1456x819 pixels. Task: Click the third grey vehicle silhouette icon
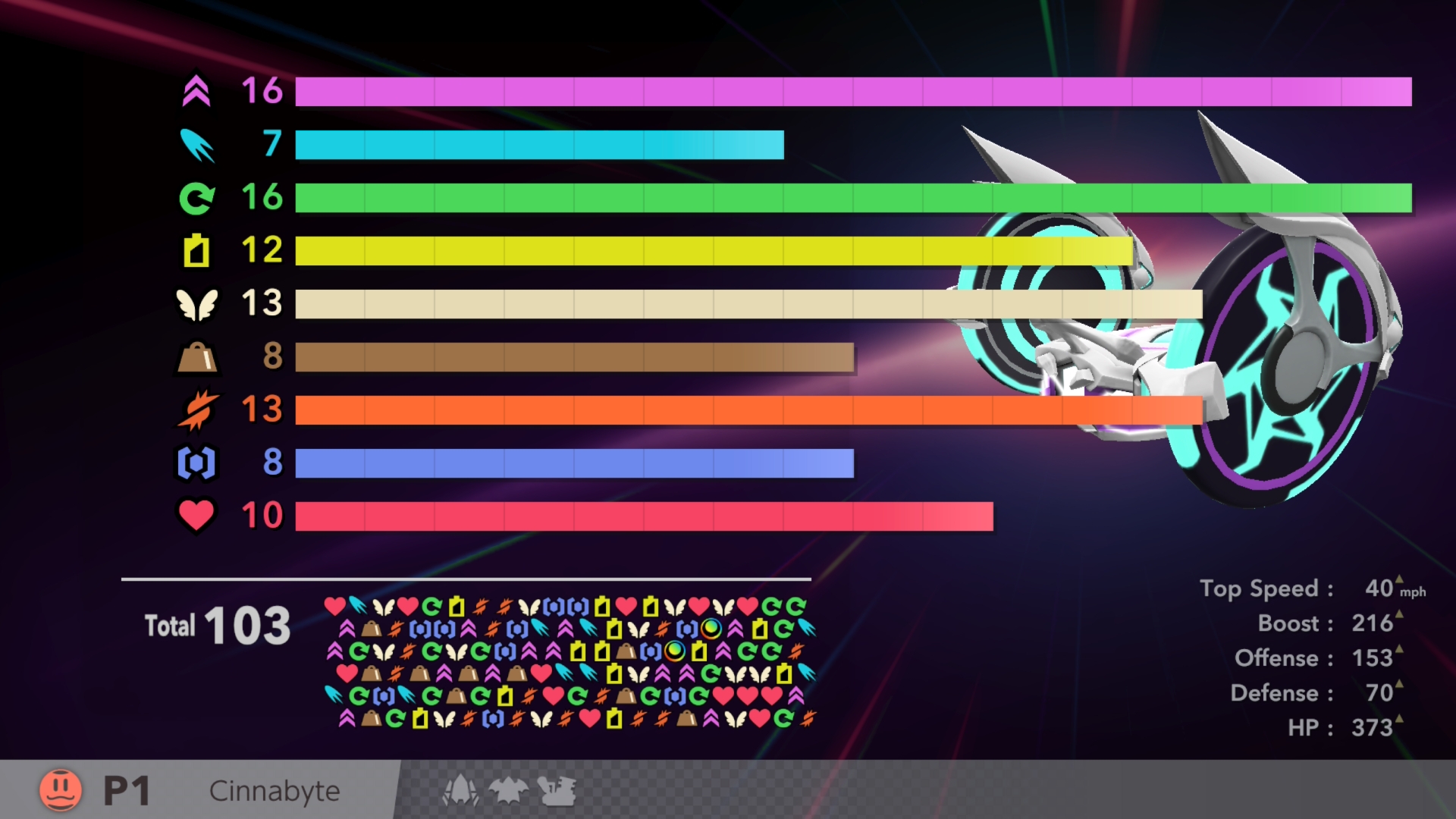[557, 791]
